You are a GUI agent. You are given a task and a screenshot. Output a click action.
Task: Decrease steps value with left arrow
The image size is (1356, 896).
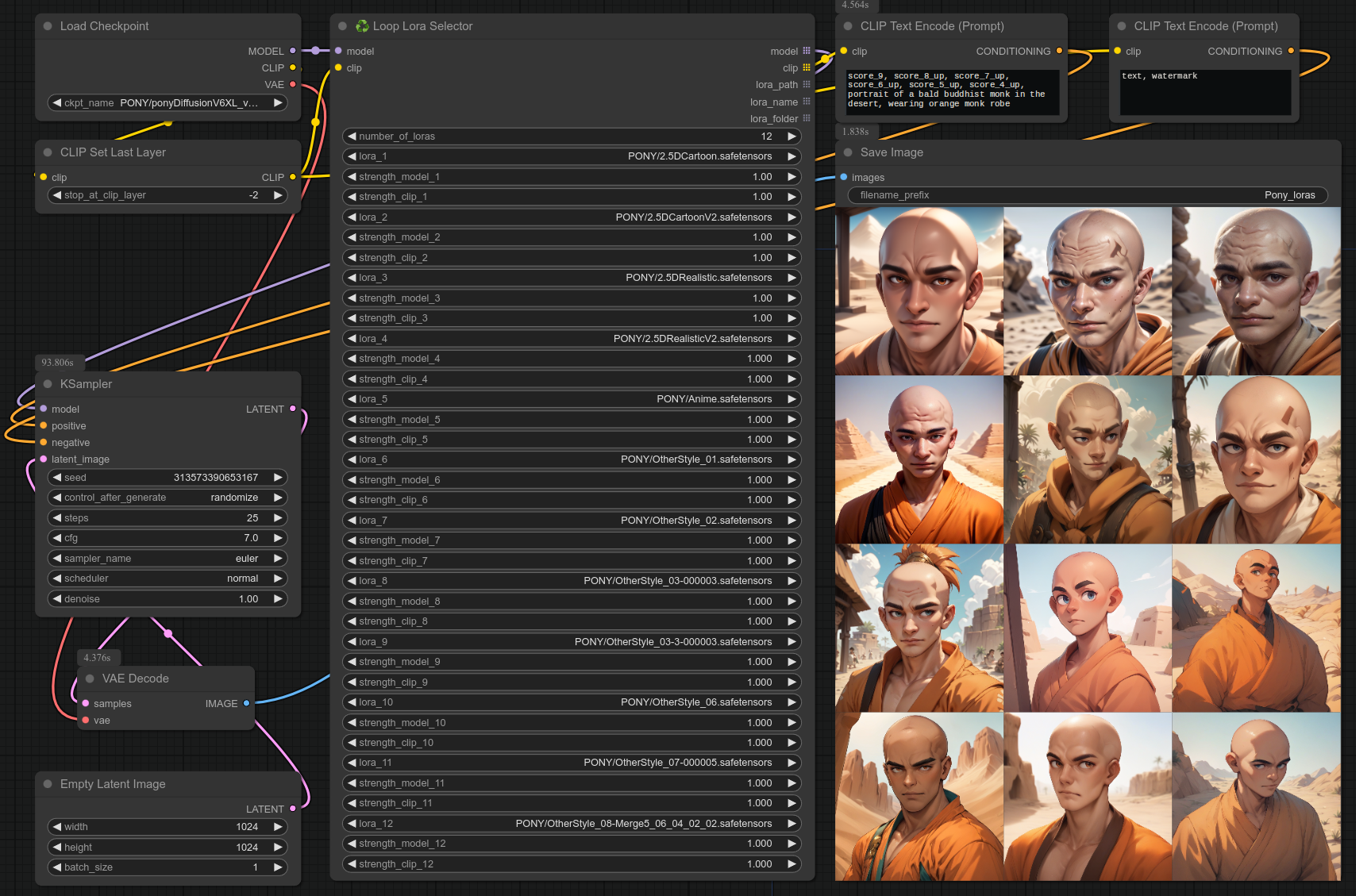point(56,518)
